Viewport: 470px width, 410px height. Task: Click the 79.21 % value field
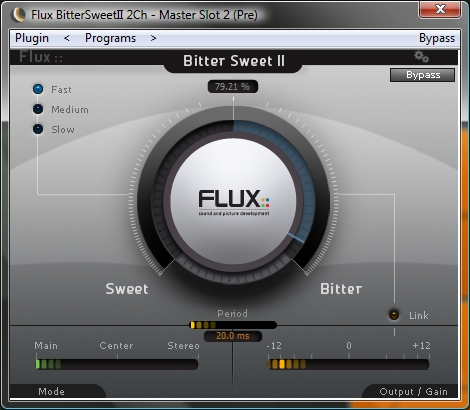click(x=233, y=87)
